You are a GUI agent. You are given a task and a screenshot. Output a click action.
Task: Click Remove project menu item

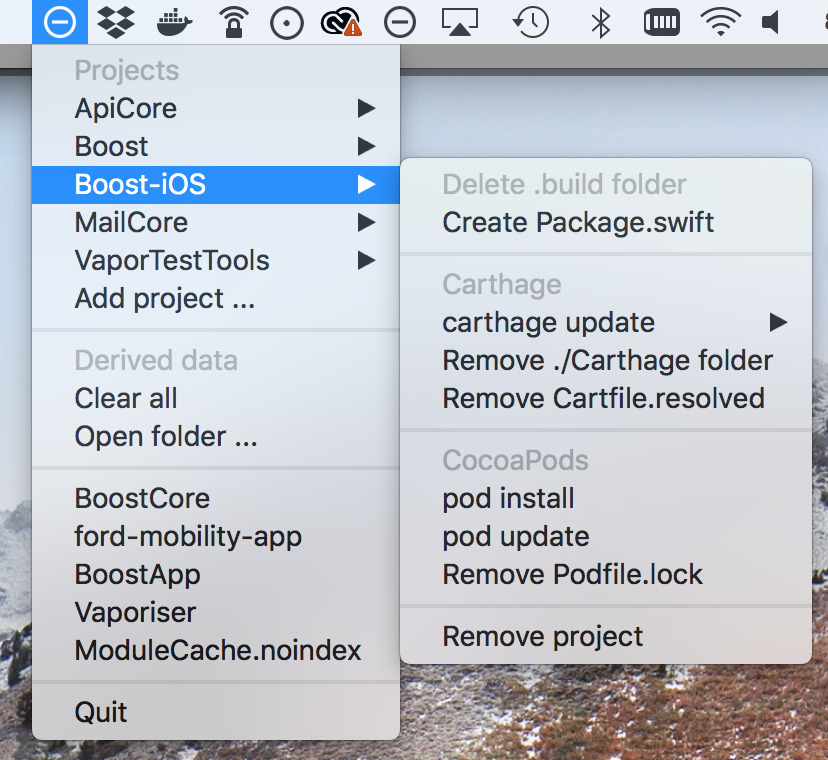[x=543, y=636]
